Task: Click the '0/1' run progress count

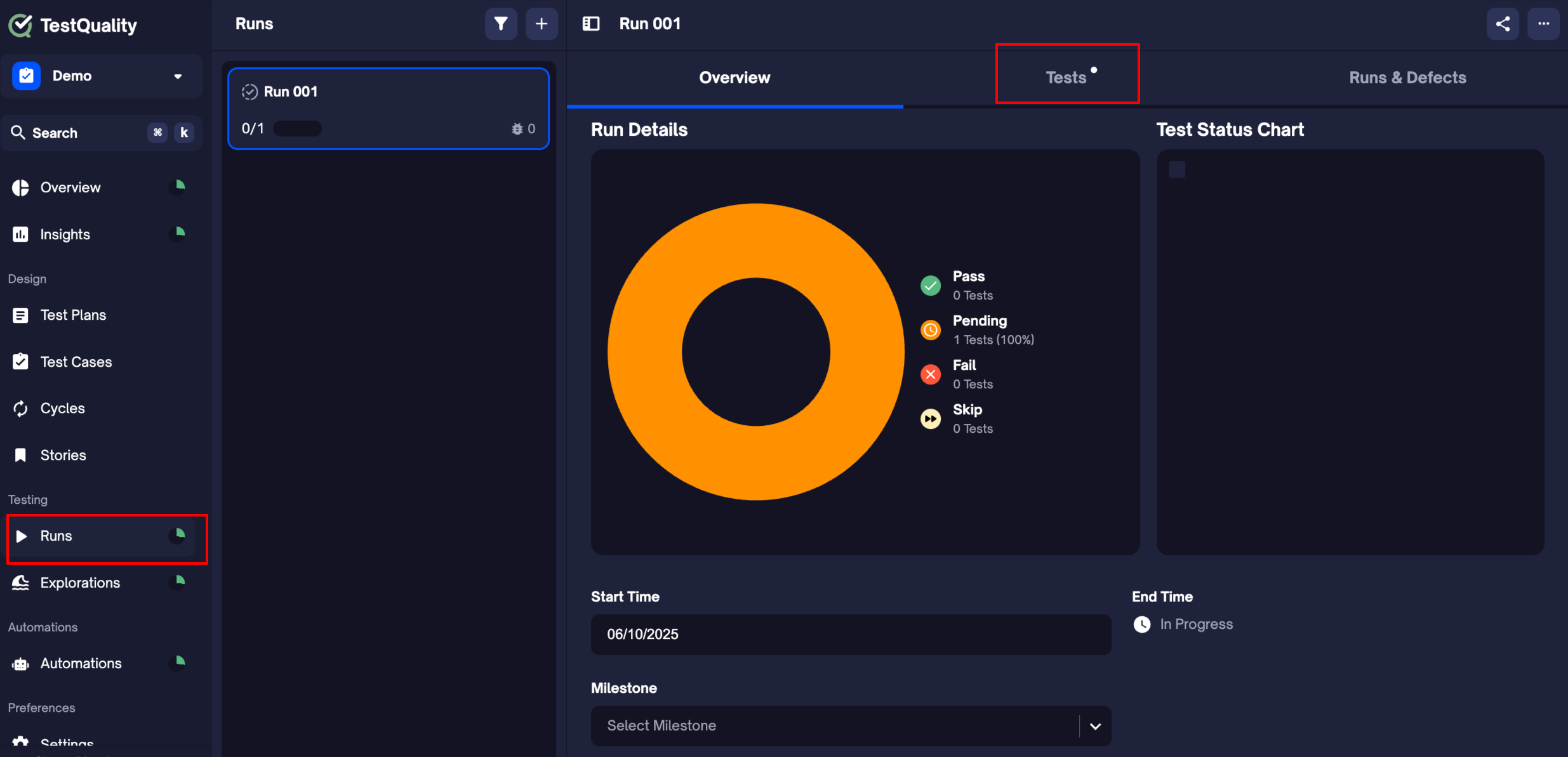Action: [253, 129]
